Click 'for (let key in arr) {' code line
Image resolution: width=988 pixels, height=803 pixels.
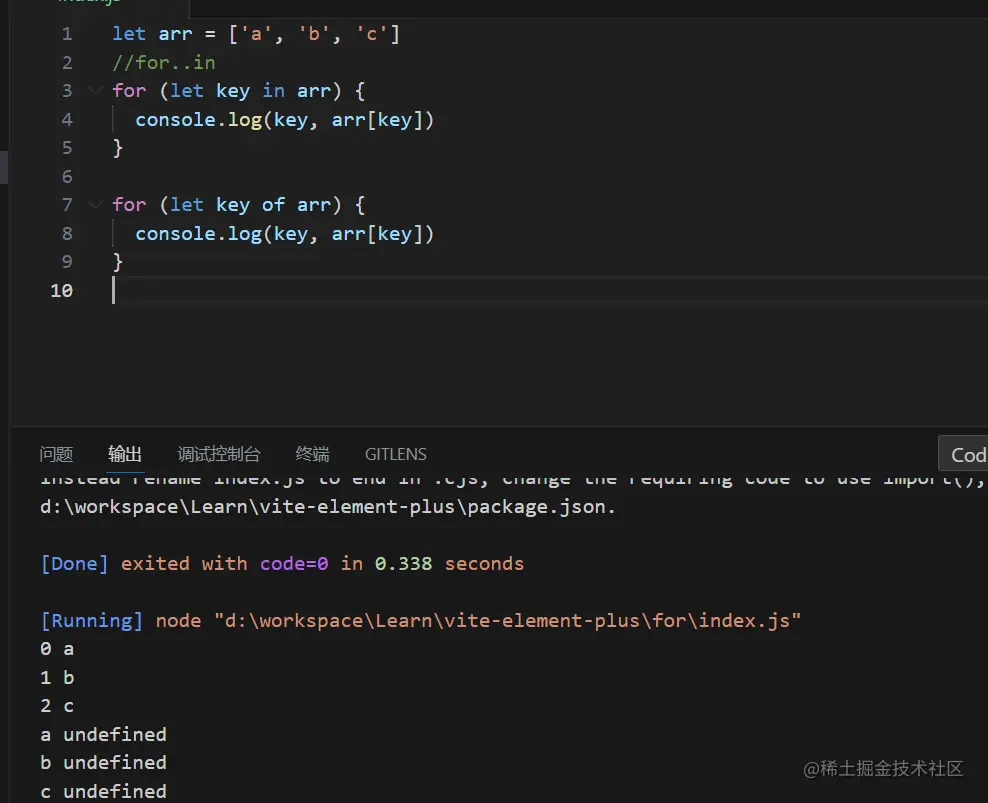click(239, 91)
